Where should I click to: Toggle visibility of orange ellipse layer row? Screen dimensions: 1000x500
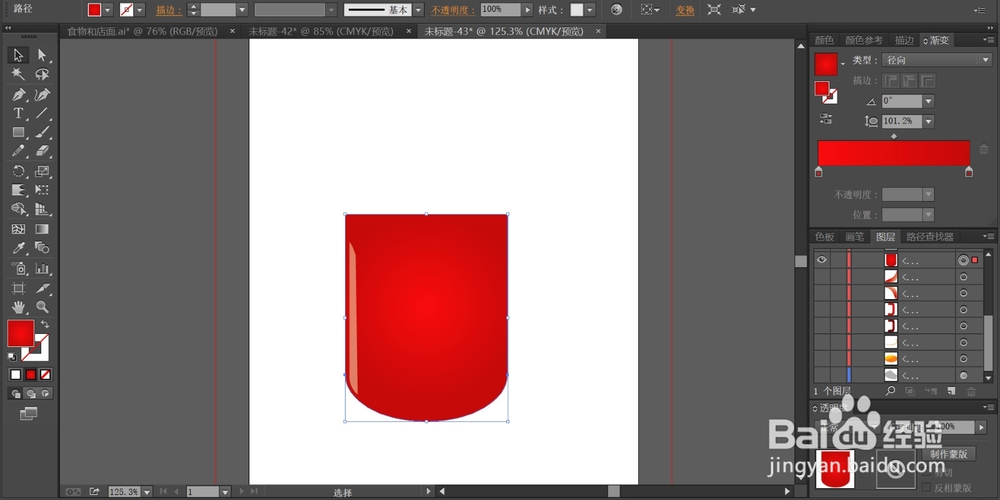(821, 359)
